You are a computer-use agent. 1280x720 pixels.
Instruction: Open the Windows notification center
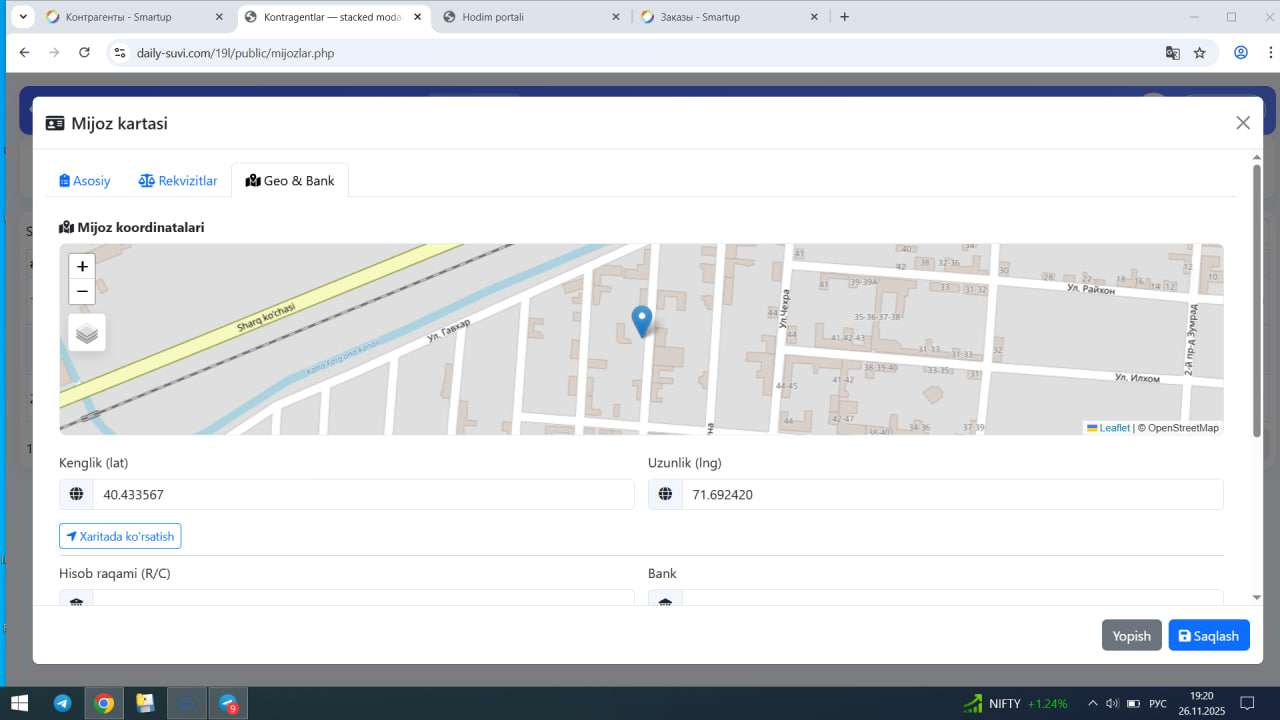click(x=1247, y=703)
